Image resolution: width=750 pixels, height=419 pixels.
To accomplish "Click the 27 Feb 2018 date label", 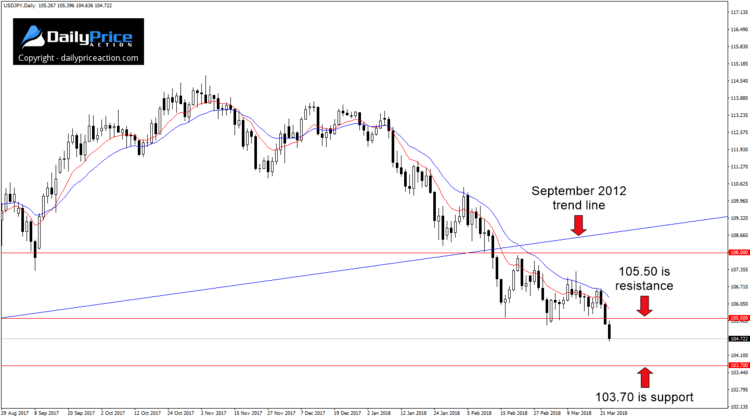I will (x=547, y=413).
